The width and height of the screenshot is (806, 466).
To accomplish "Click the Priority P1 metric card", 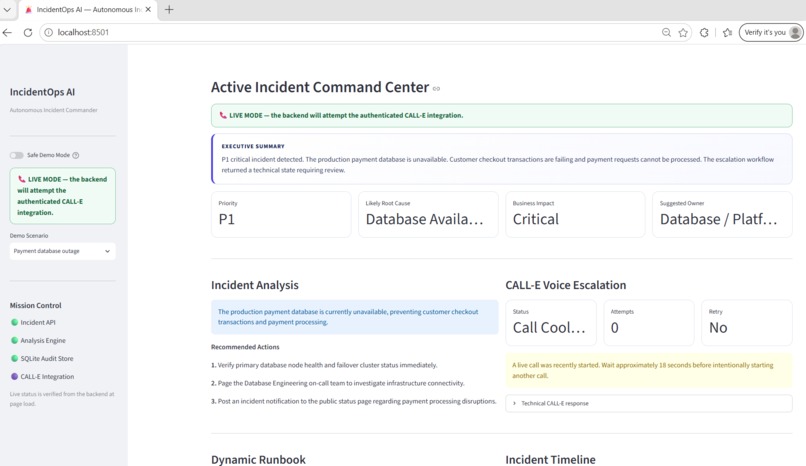I will click(x=281, y=214).
